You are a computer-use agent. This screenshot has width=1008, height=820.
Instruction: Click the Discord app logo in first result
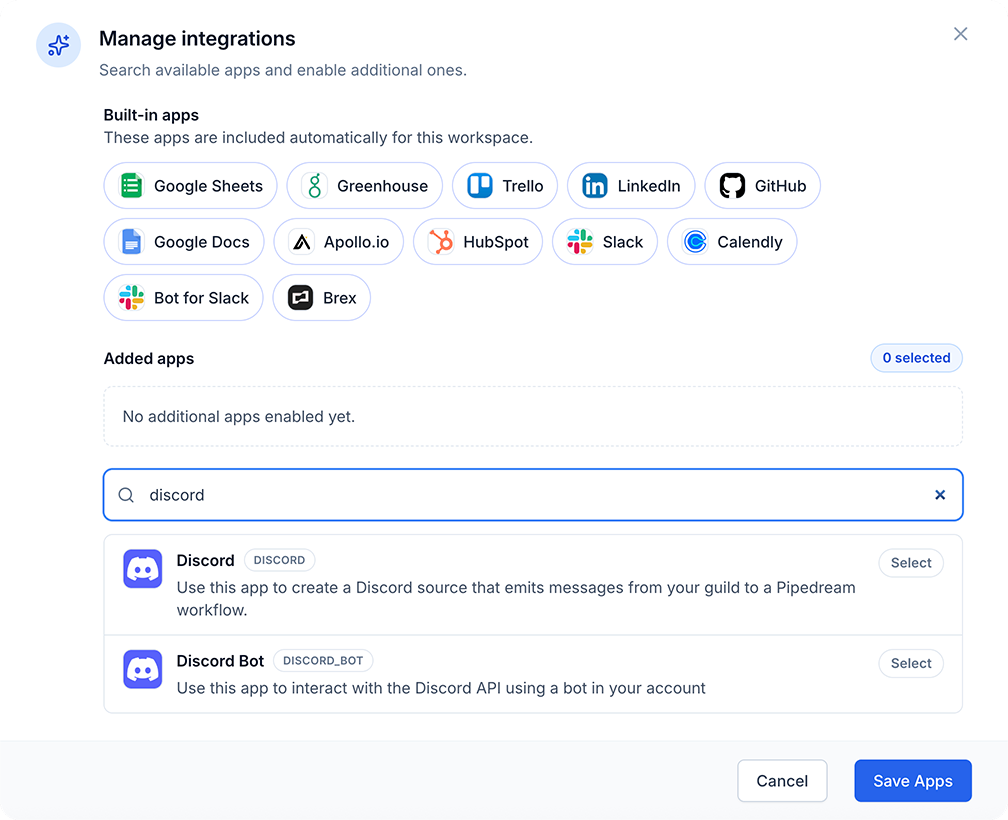coord(143,569)
